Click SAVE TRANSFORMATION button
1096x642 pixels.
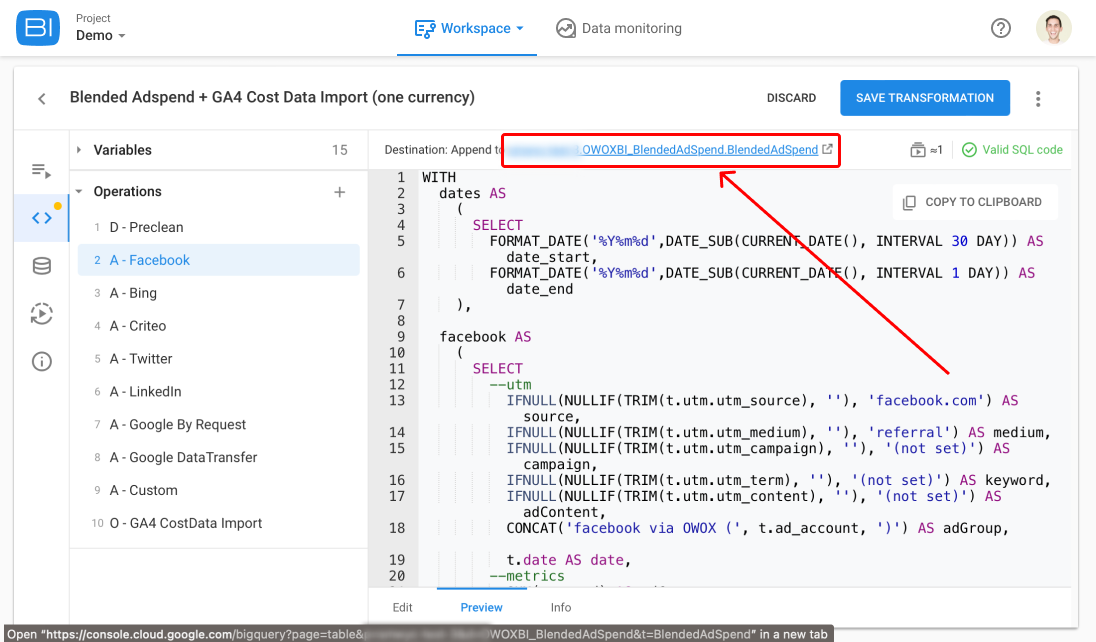[x=925, y=98]
